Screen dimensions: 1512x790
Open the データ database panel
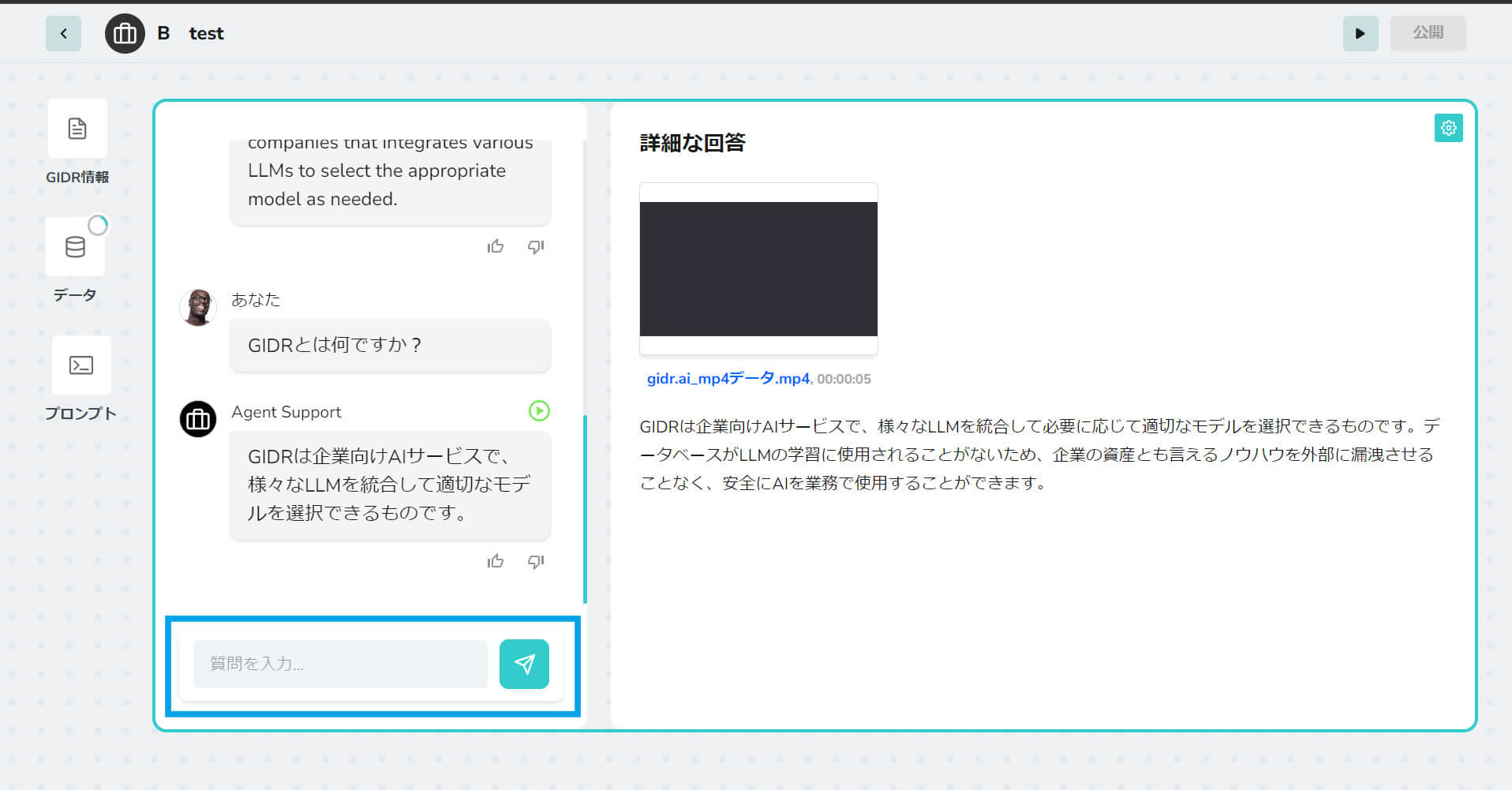(x=75, y=247)
